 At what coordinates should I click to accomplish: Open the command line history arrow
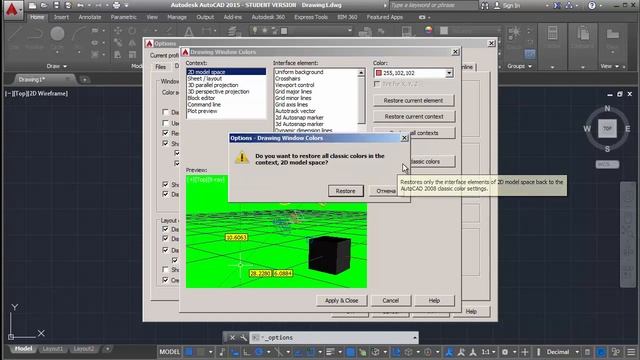pyautogui.click(x=415, y=338)
